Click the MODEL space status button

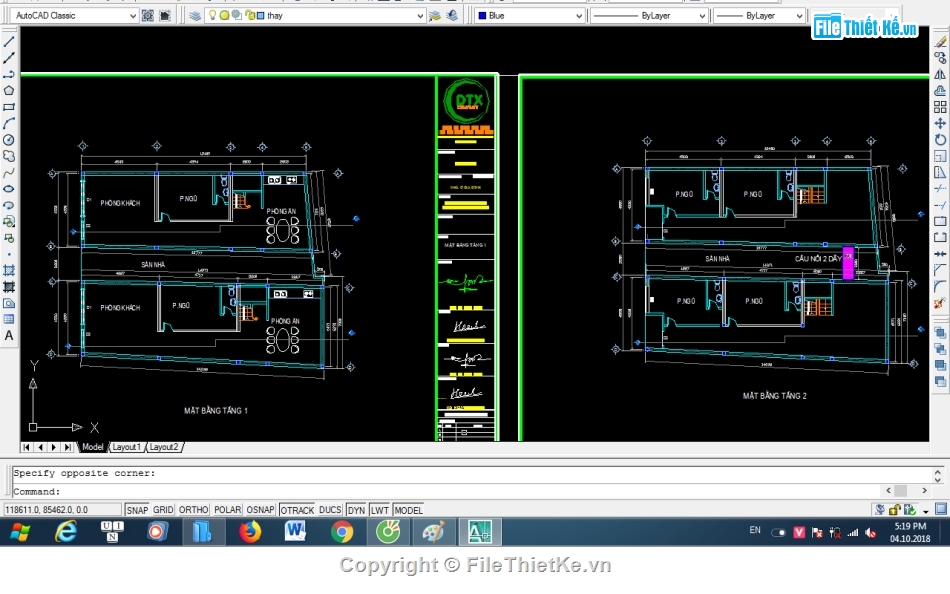pos(408,510)
